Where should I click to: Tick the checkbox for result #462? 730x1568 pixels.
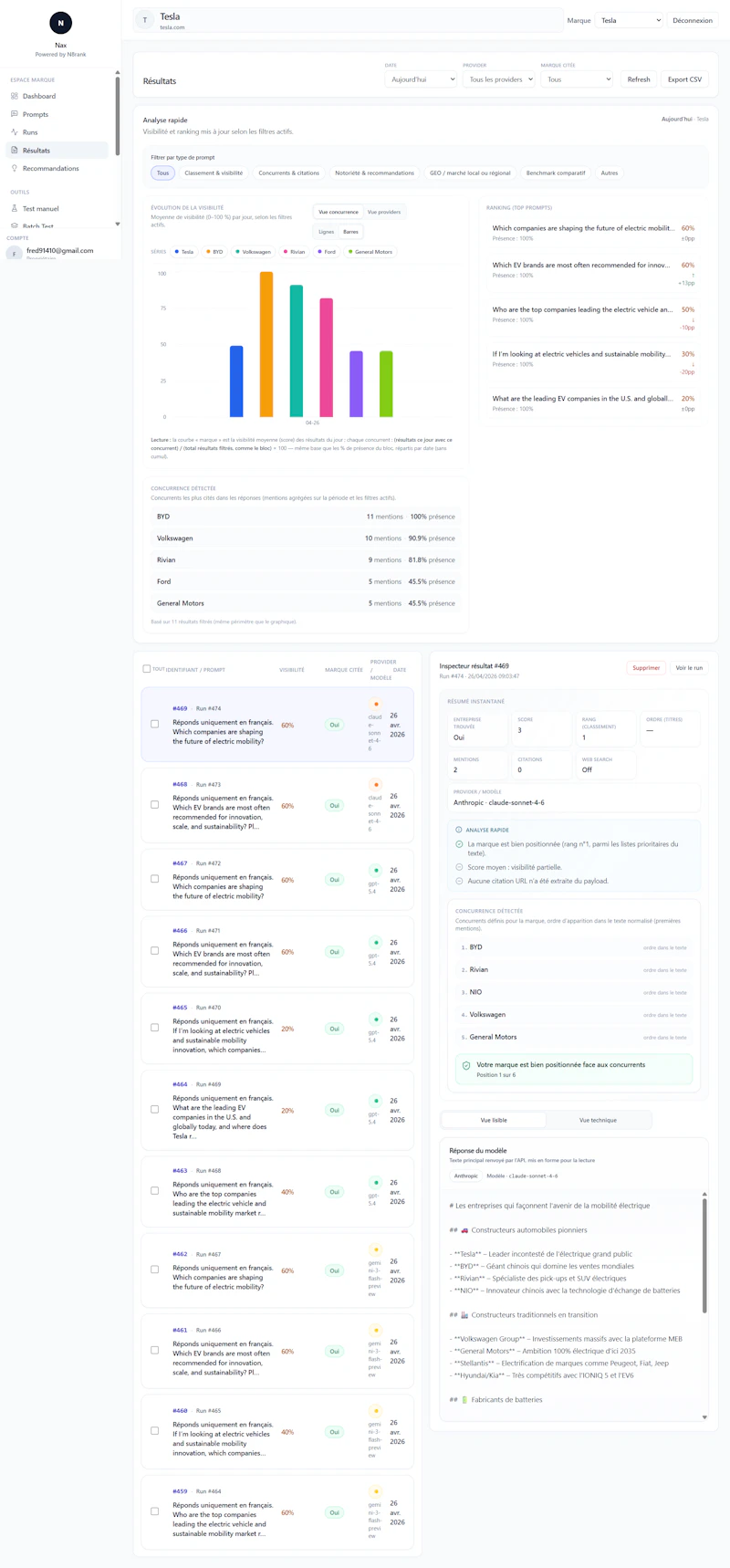coord(154,1270)
